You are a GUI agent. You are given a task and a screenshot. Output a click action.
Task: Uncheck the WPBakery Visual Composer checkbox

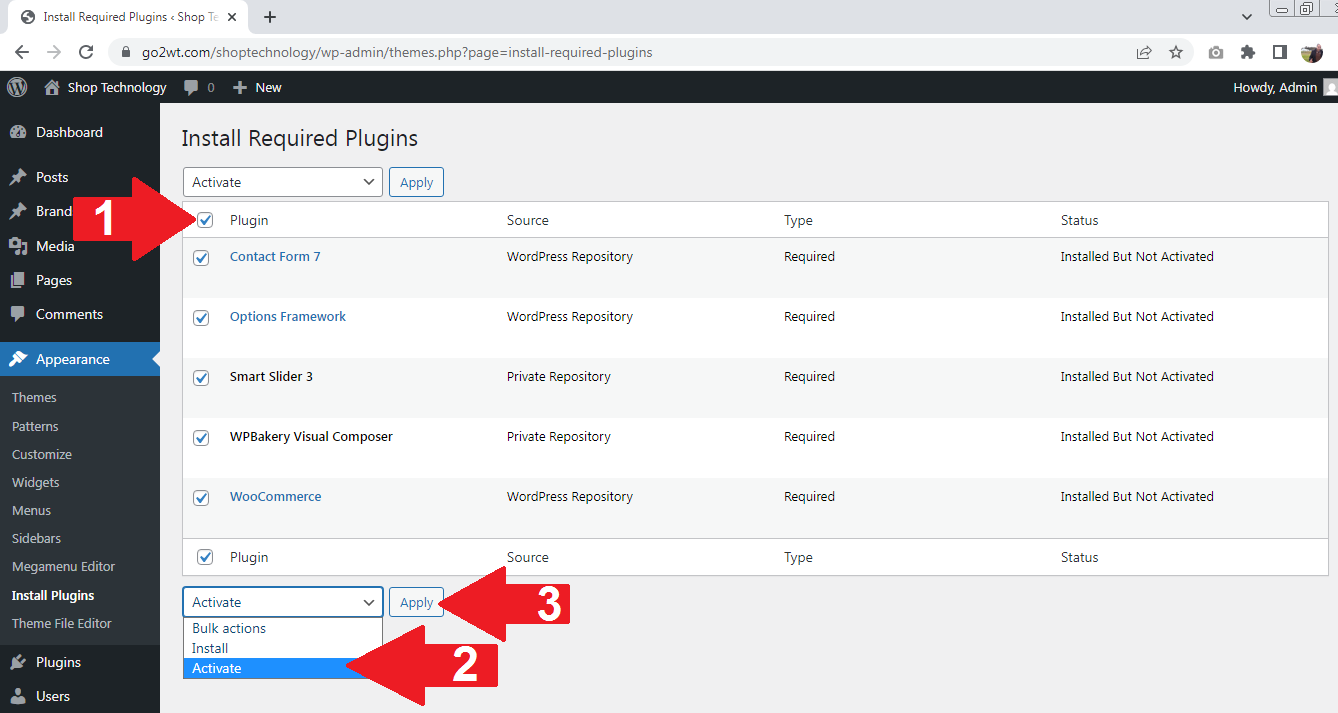pos(201,438)
